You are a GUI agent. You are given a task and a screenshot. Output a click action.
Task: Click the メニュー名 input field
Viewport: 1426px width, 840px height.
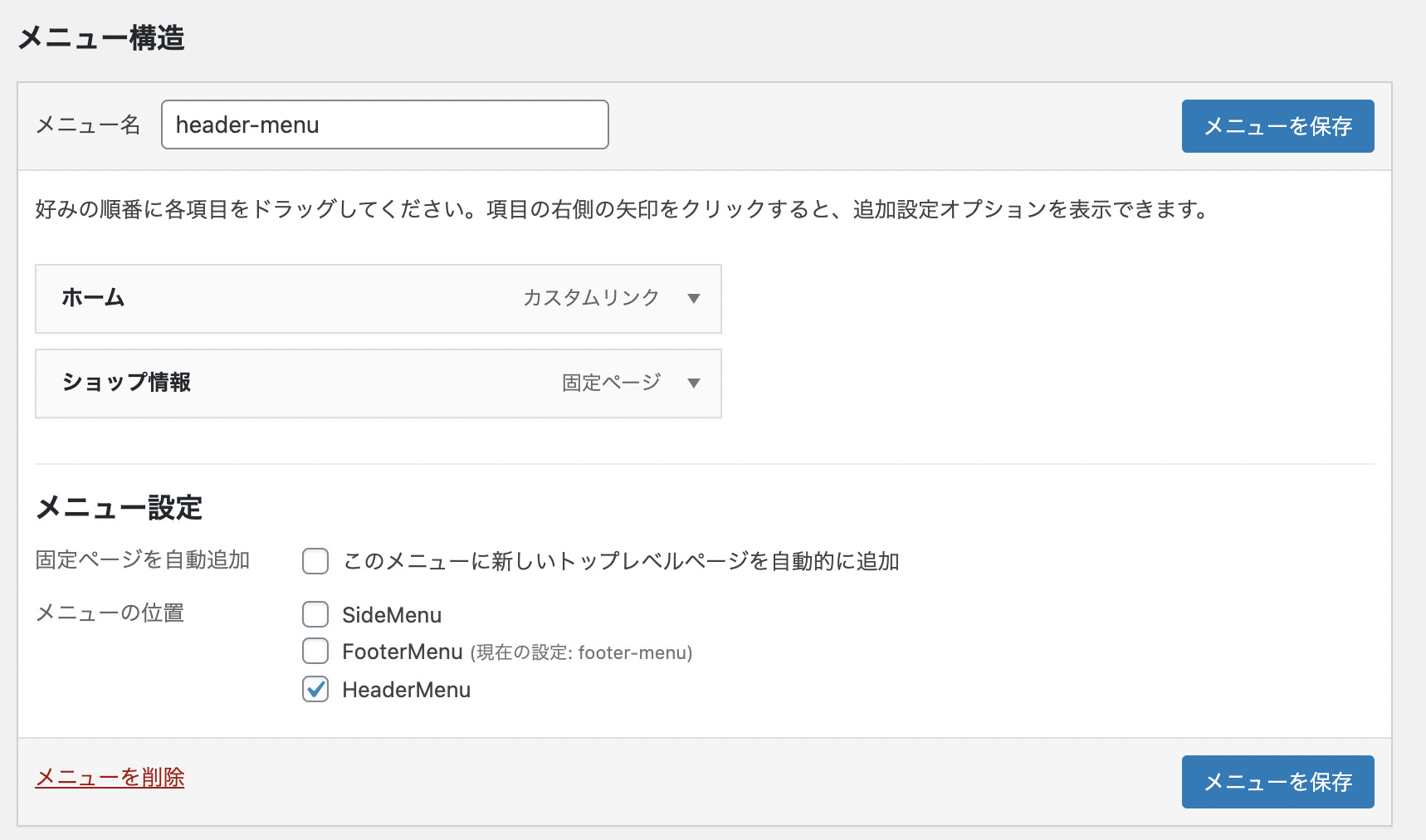tap(384, 125)
